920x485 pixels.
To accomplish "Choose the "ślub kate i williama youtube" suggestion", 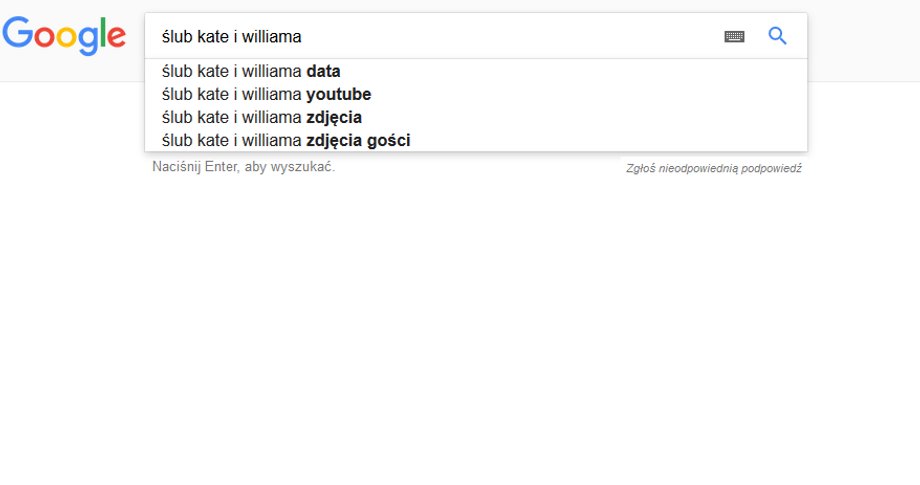I will [476, 94].
